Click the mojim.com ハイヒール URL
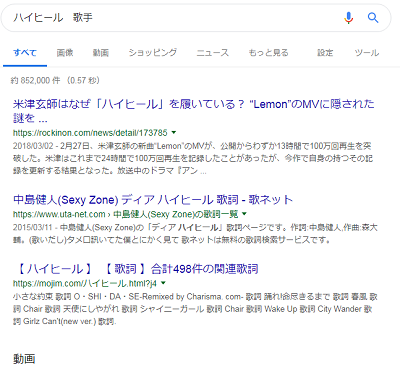The width and height of the screenshot is (400, 371). click(x=85, y=283)
